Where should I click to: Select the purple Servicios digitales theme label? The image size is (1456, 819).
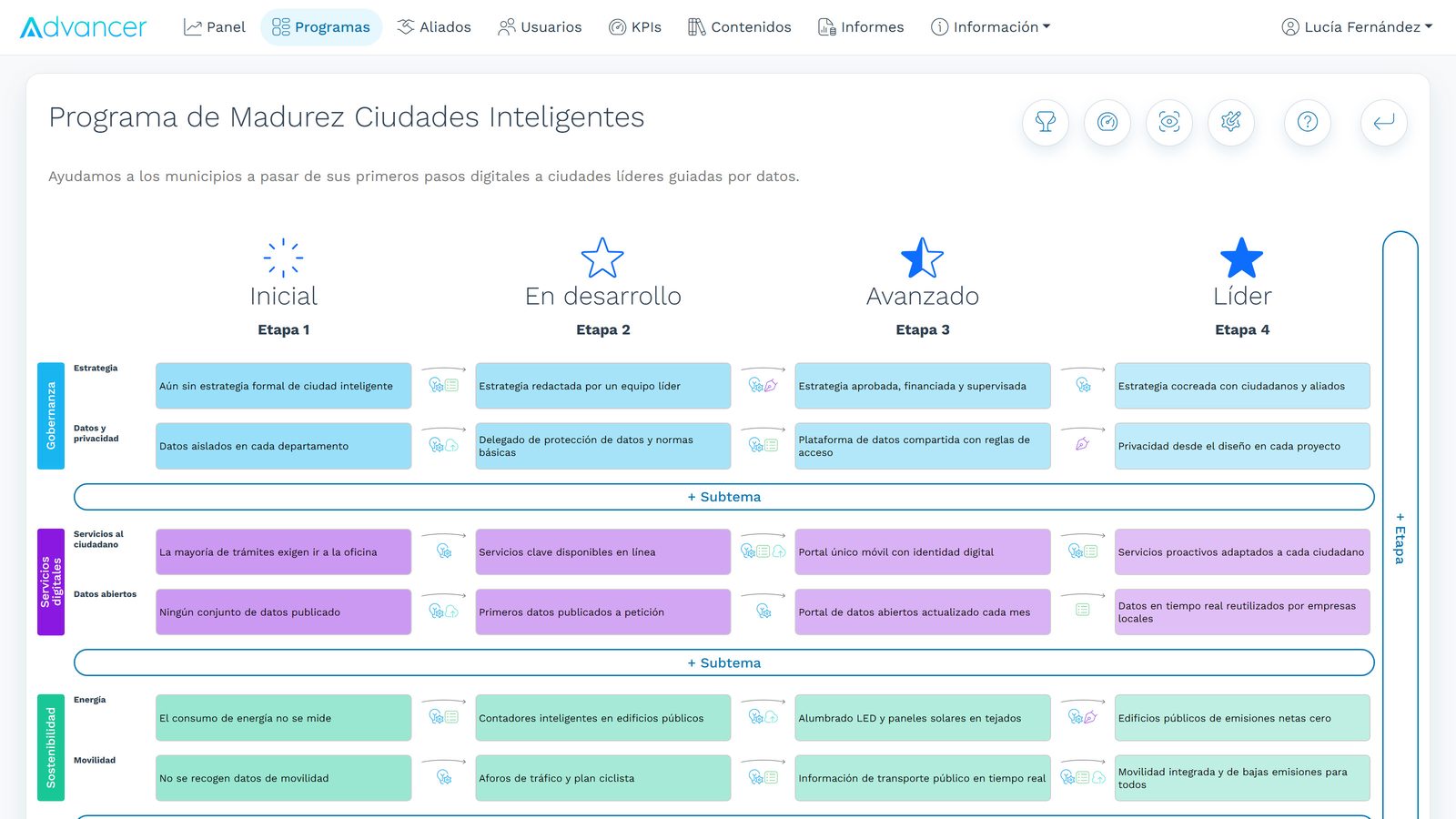coord(51,581)
